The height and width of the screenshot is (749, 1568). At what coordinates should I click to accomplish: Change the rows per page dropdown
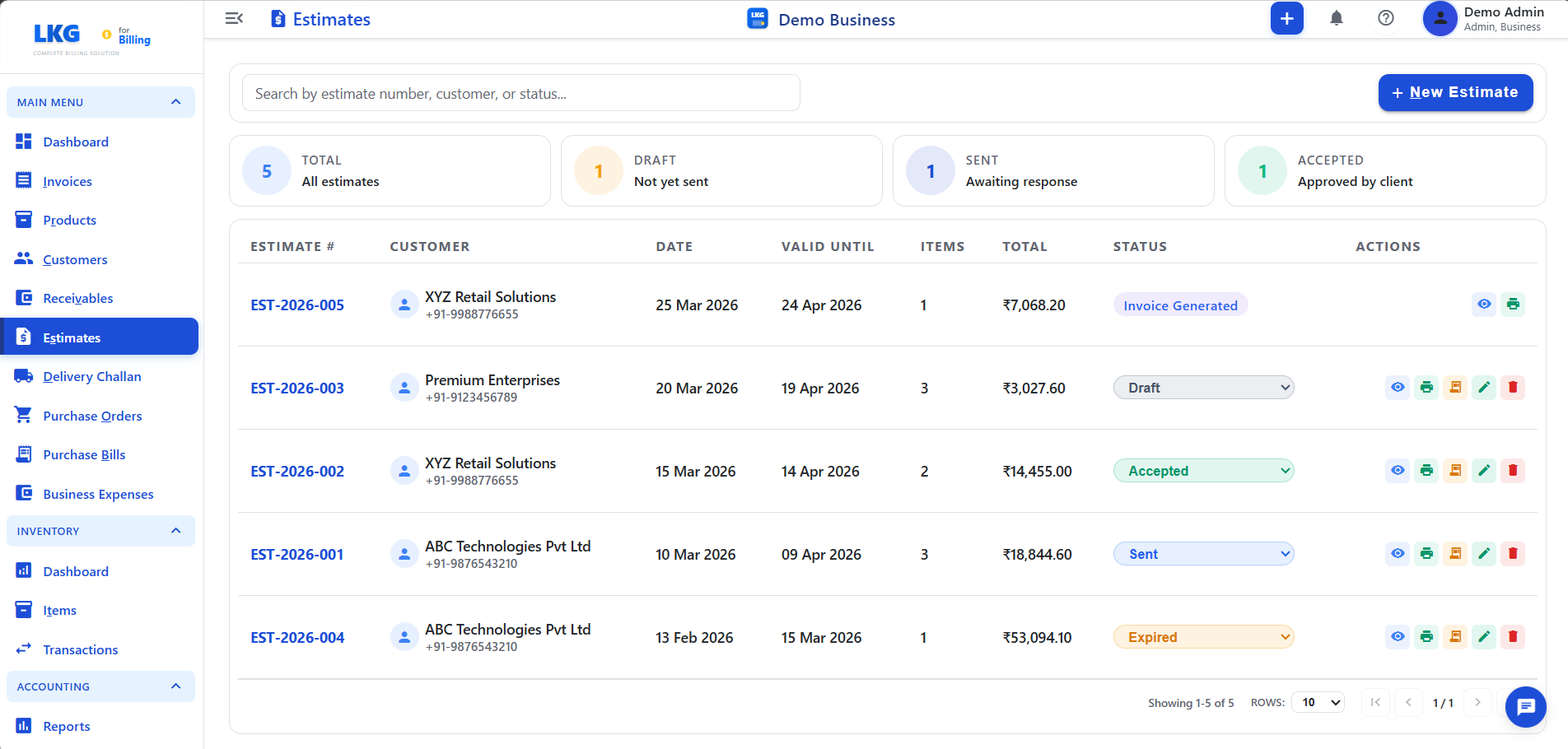[1318, 702]
